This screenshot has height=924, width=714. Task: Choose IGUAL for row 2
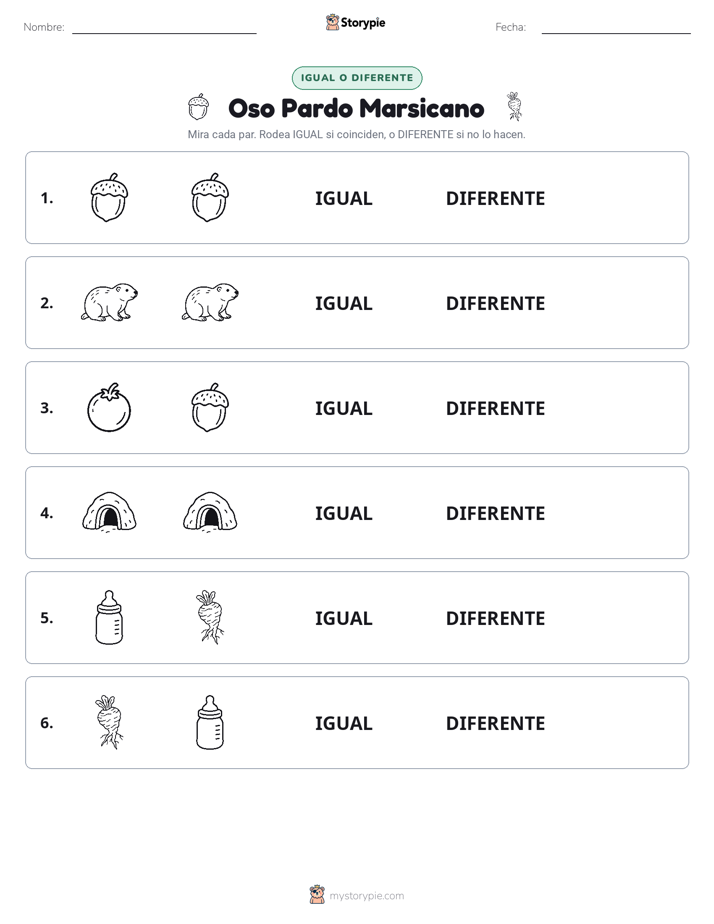coord(343,303)
